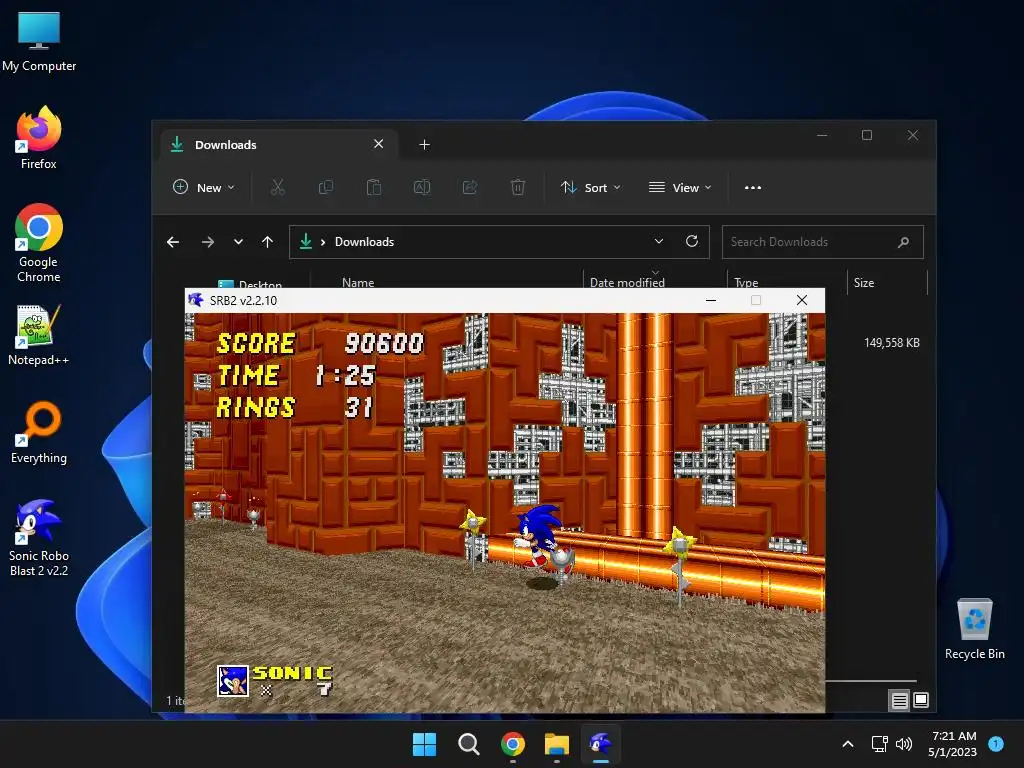1024x768 pixels.
Task: Show hidden system tray icons
Action: click(848, 744)
